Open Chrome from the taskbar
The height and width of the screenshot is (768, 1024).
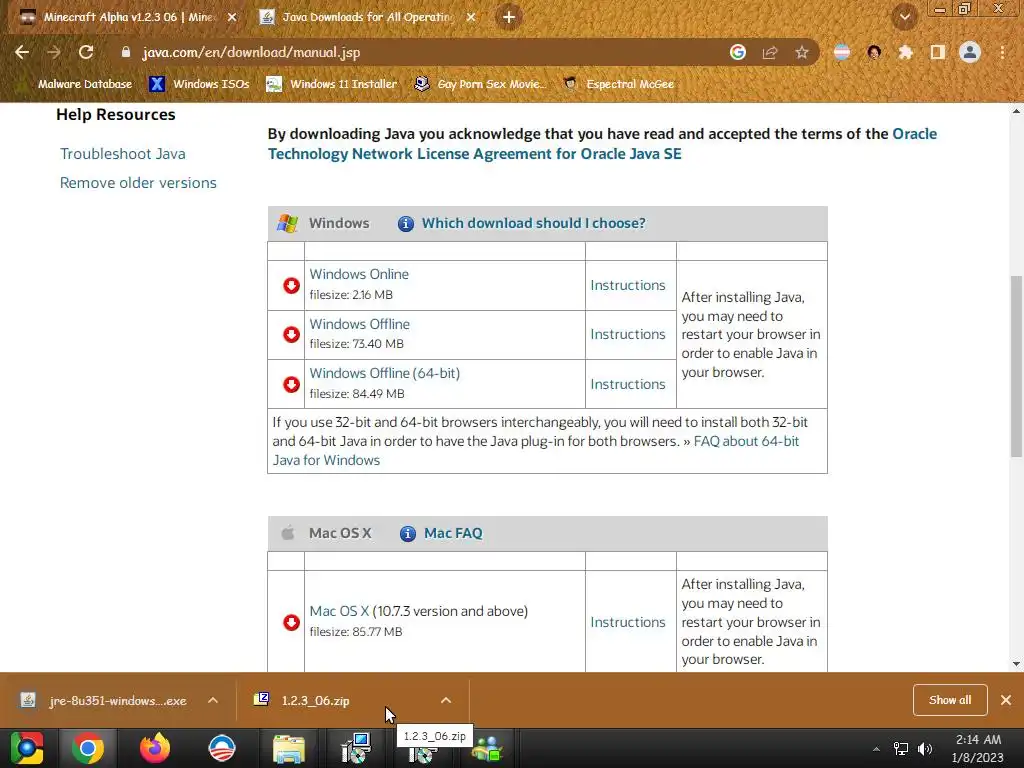[x=88, y=748]
